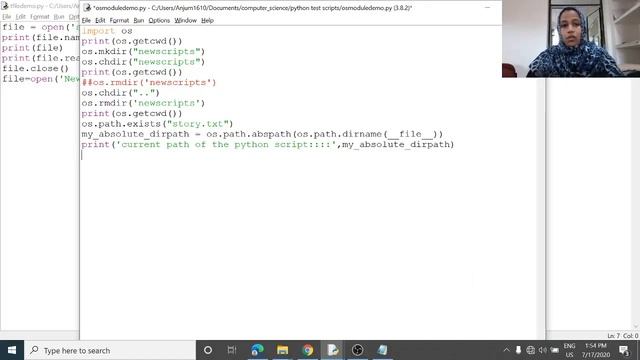Click file.close() line in filedemo.py window
This screenshot has height=360, width=640.
click(36, 69)
